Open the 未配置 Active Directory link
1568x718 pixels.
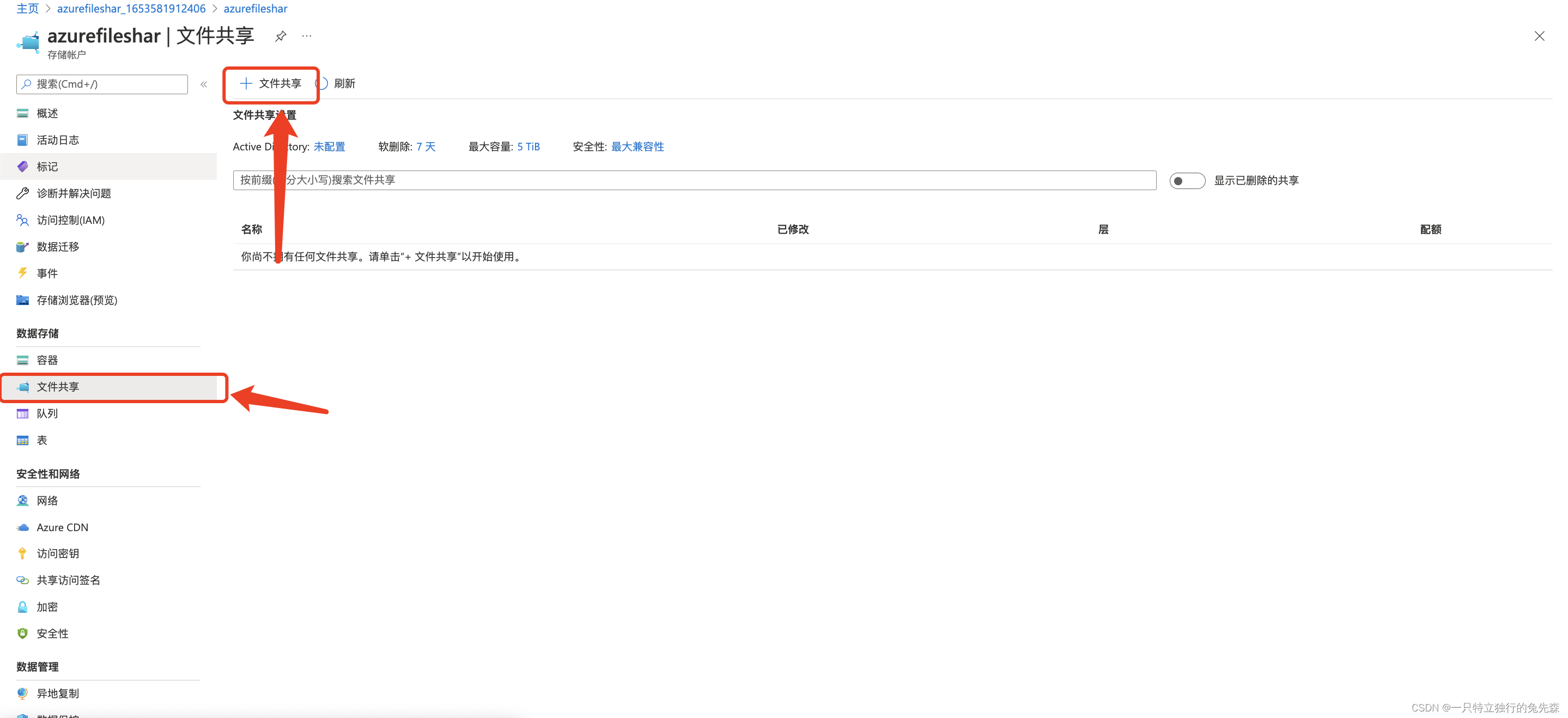[x=329, y=147]
